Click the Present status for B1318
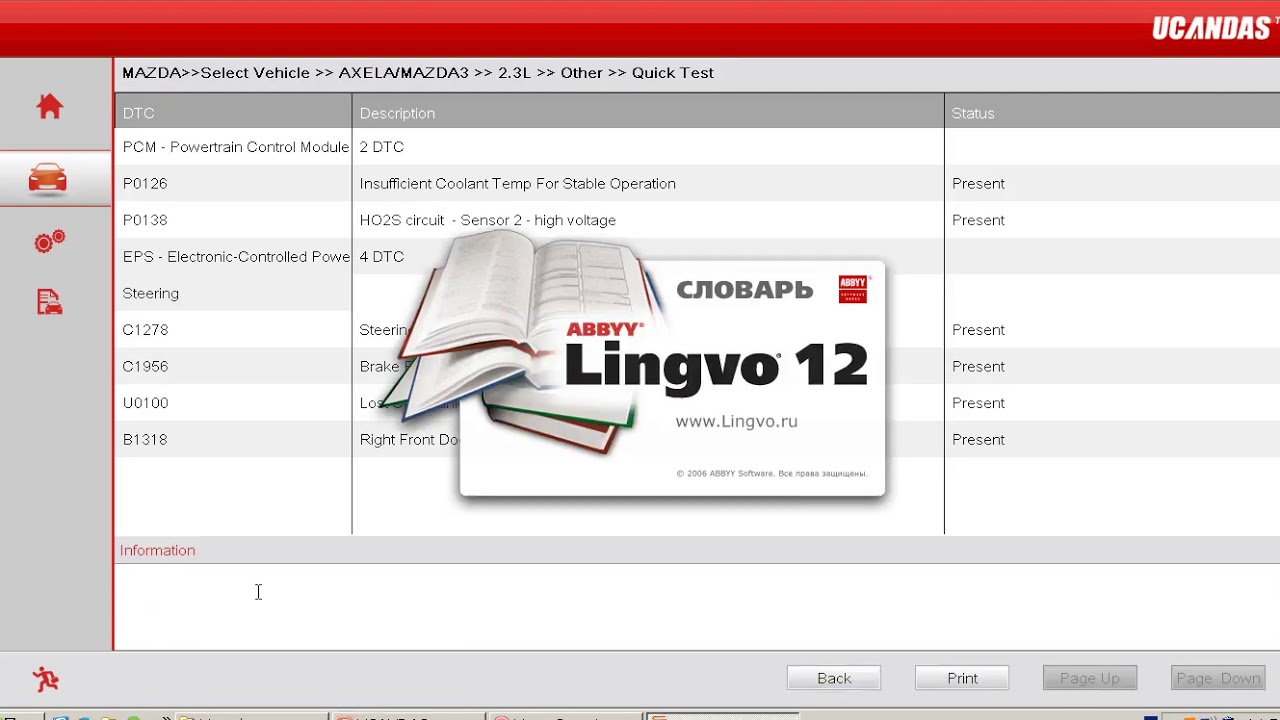Viewport: 1280px width, 720px height. tap(978, 439)
